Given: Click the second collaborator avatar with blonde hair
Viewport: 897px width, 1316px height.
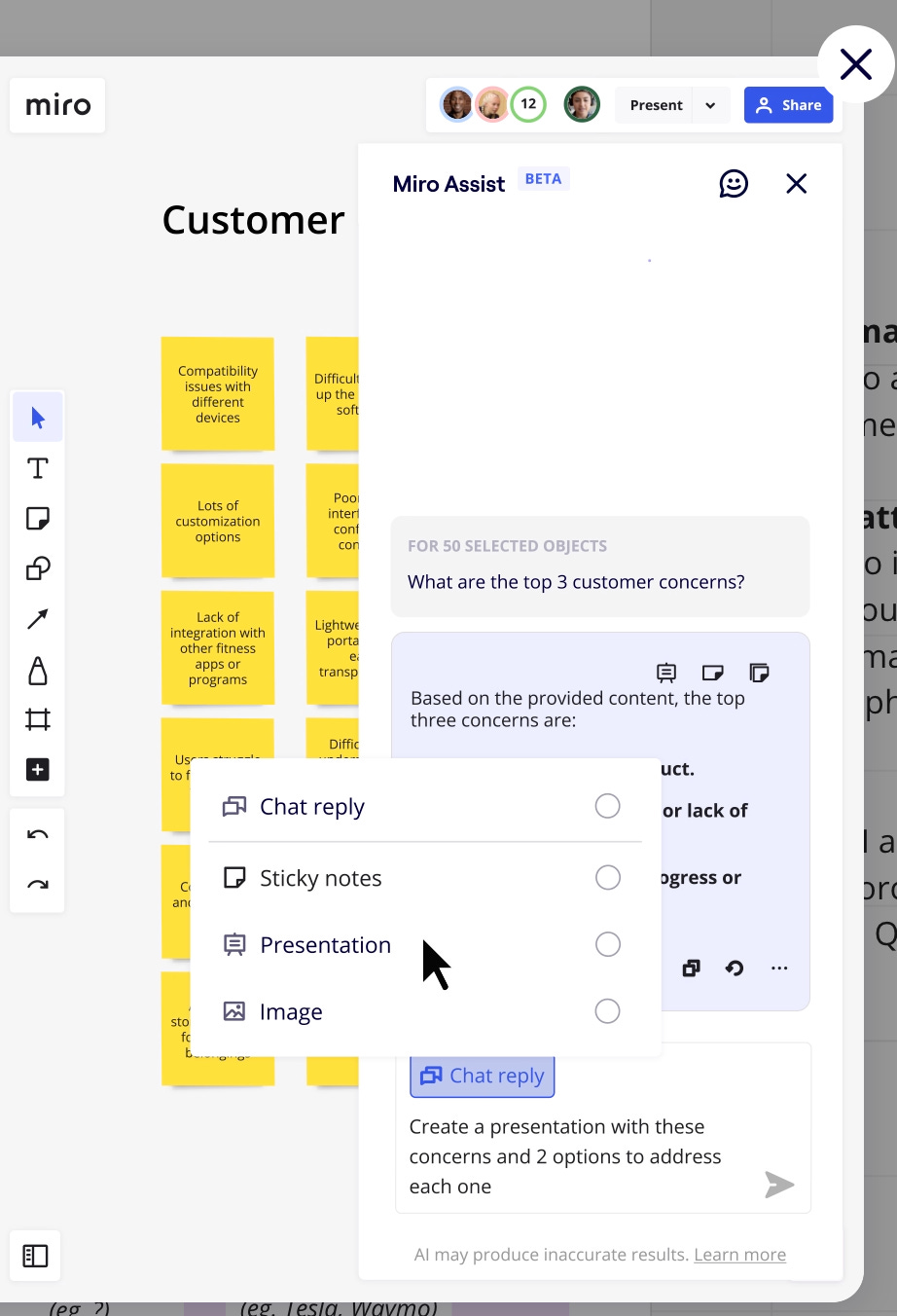Looking at the screenshot, I should 492,104.
